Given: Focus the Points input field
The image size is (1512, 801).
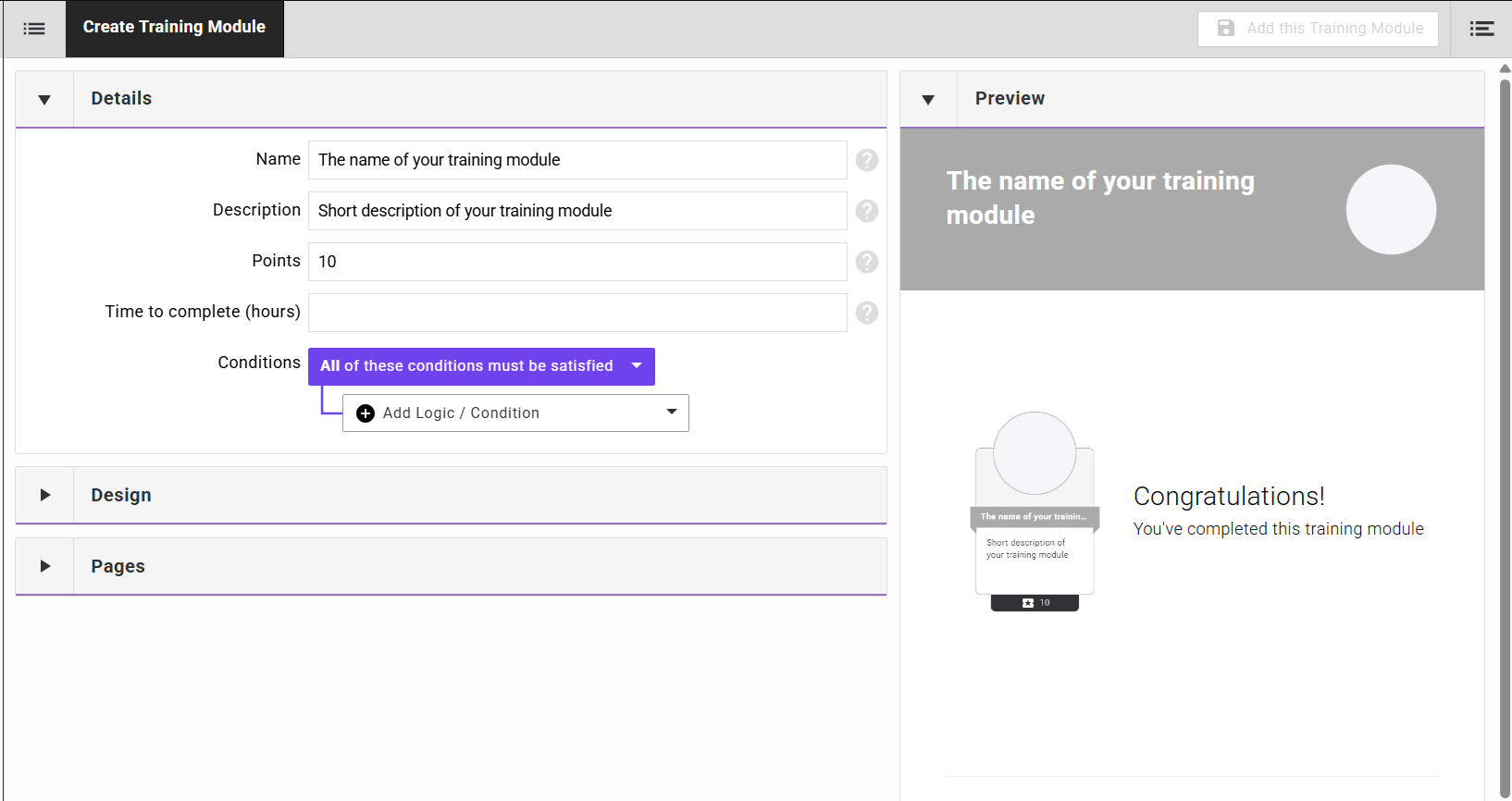Looking at the screenshot, I should point(577,262).
